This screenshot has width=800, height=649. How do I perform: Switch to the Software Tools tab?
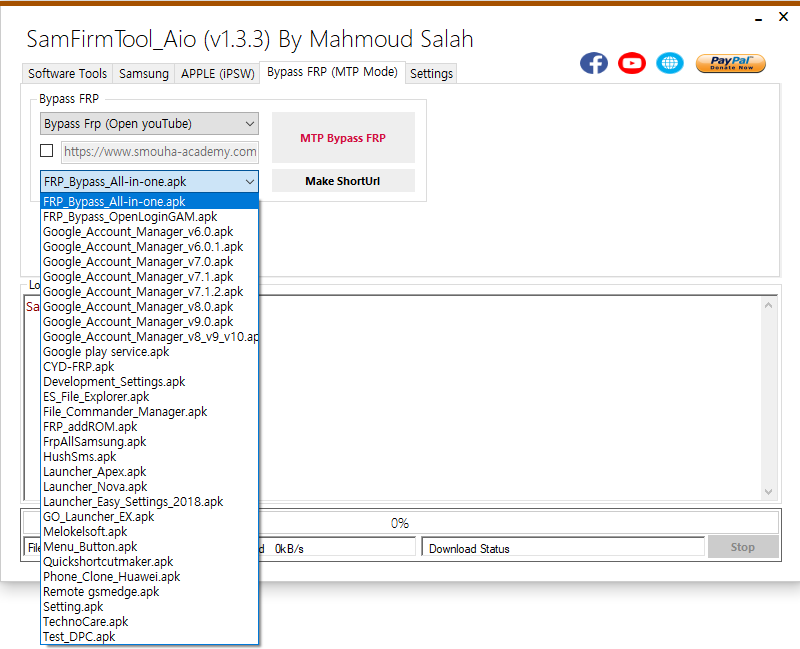tap(66, 73)
